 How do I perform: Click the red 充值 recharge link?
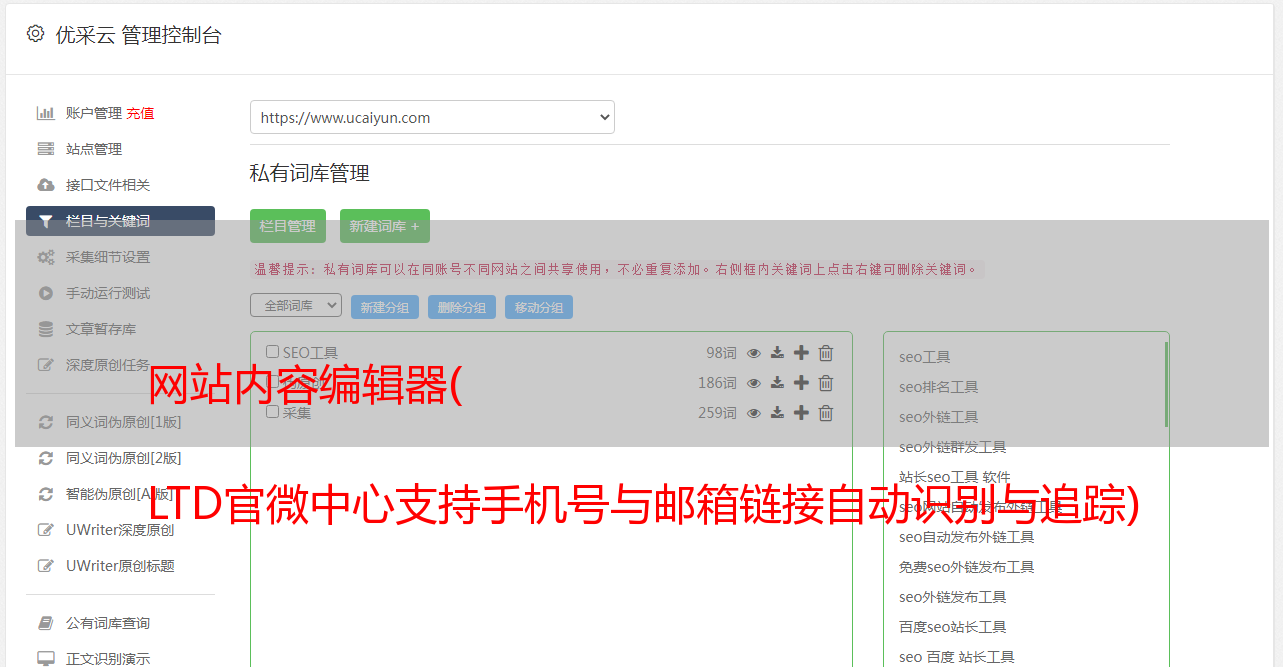point(140,113)
